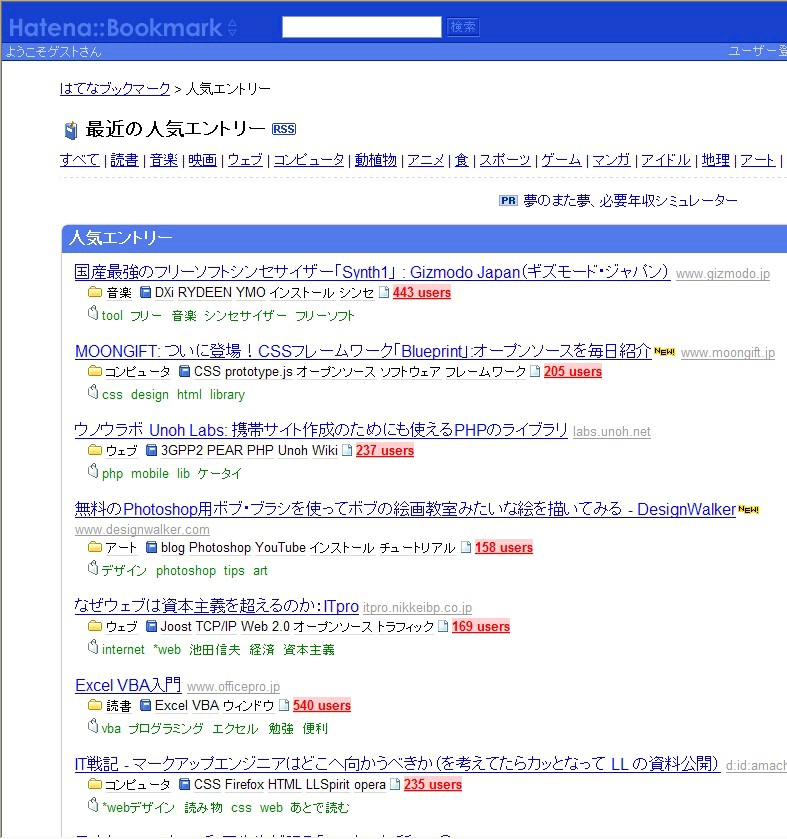
Task: Click the page icon before 205 users
Action: coord(534,371)
